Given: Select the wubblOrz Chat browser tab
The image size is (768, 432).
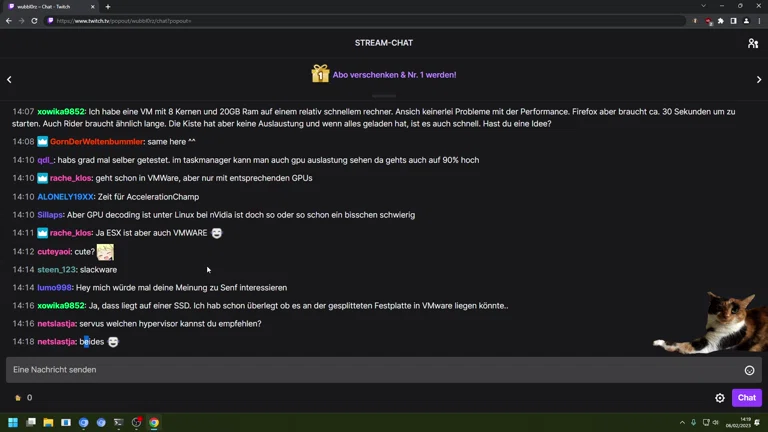Looking at the screenshot, I should click(48, 6).
